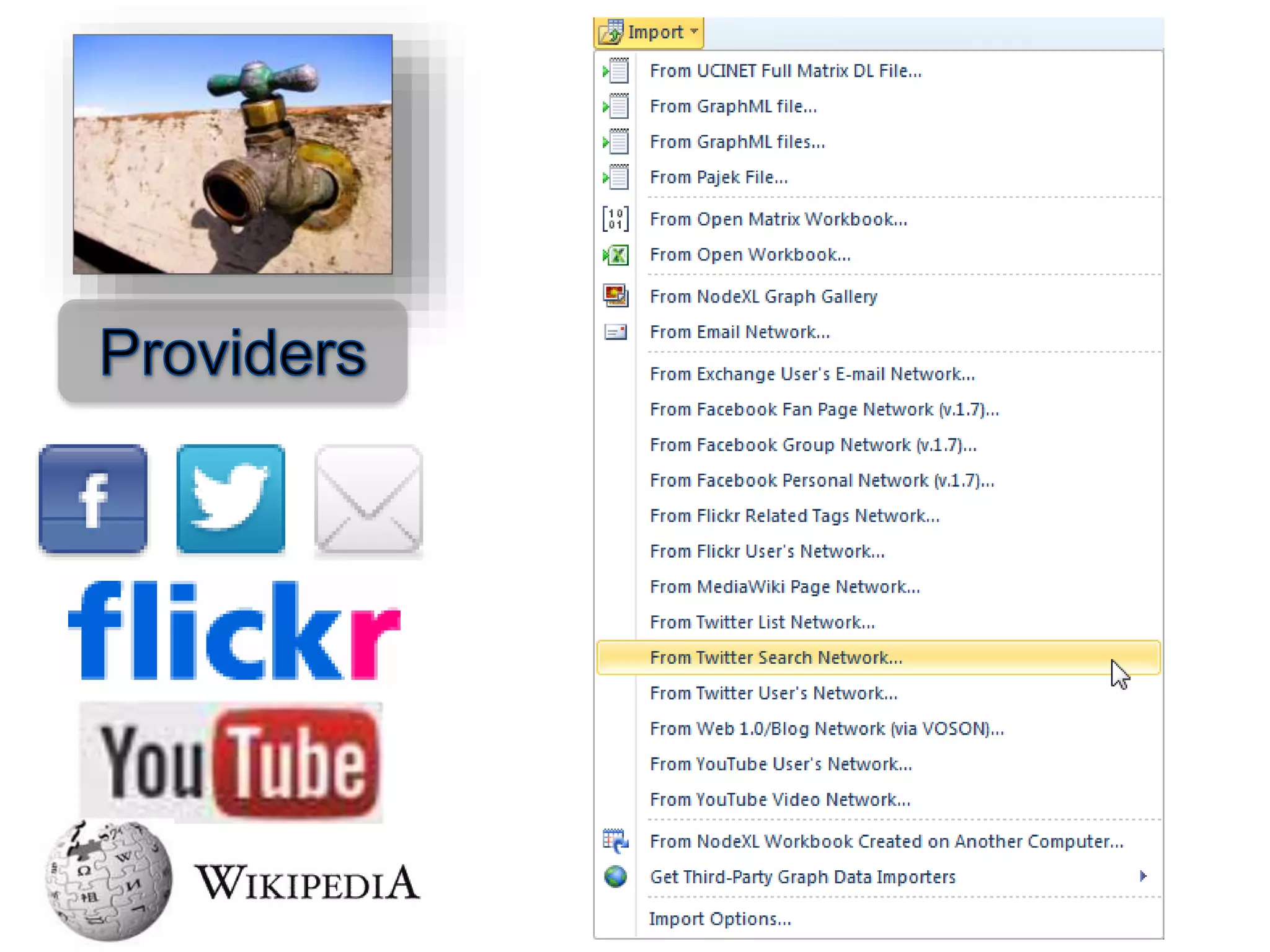This screenshot has height=952, width=1270.
Task: Click the NodeXL Graph Gallery icon
Action: pos(616,296)
